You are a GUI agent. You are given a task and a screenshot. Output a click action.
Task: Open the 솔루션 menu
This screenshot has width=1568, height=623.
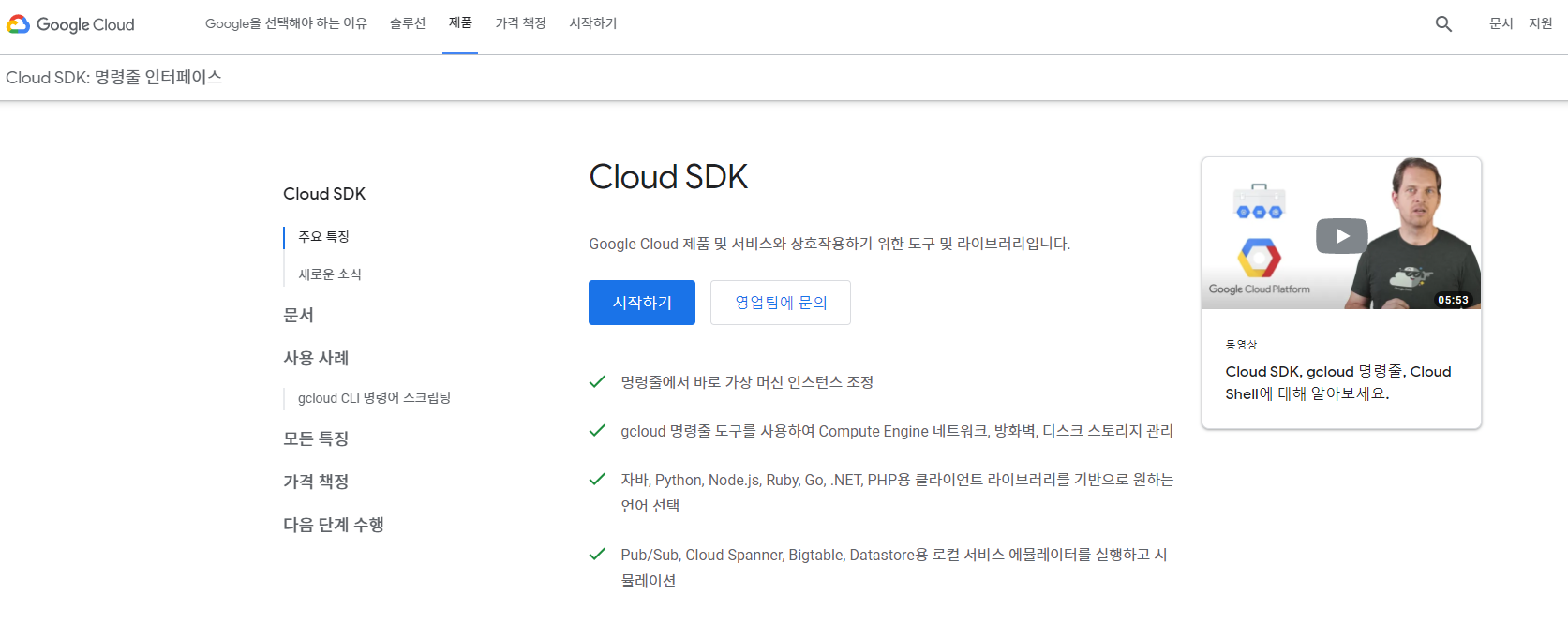coord(408,23)
